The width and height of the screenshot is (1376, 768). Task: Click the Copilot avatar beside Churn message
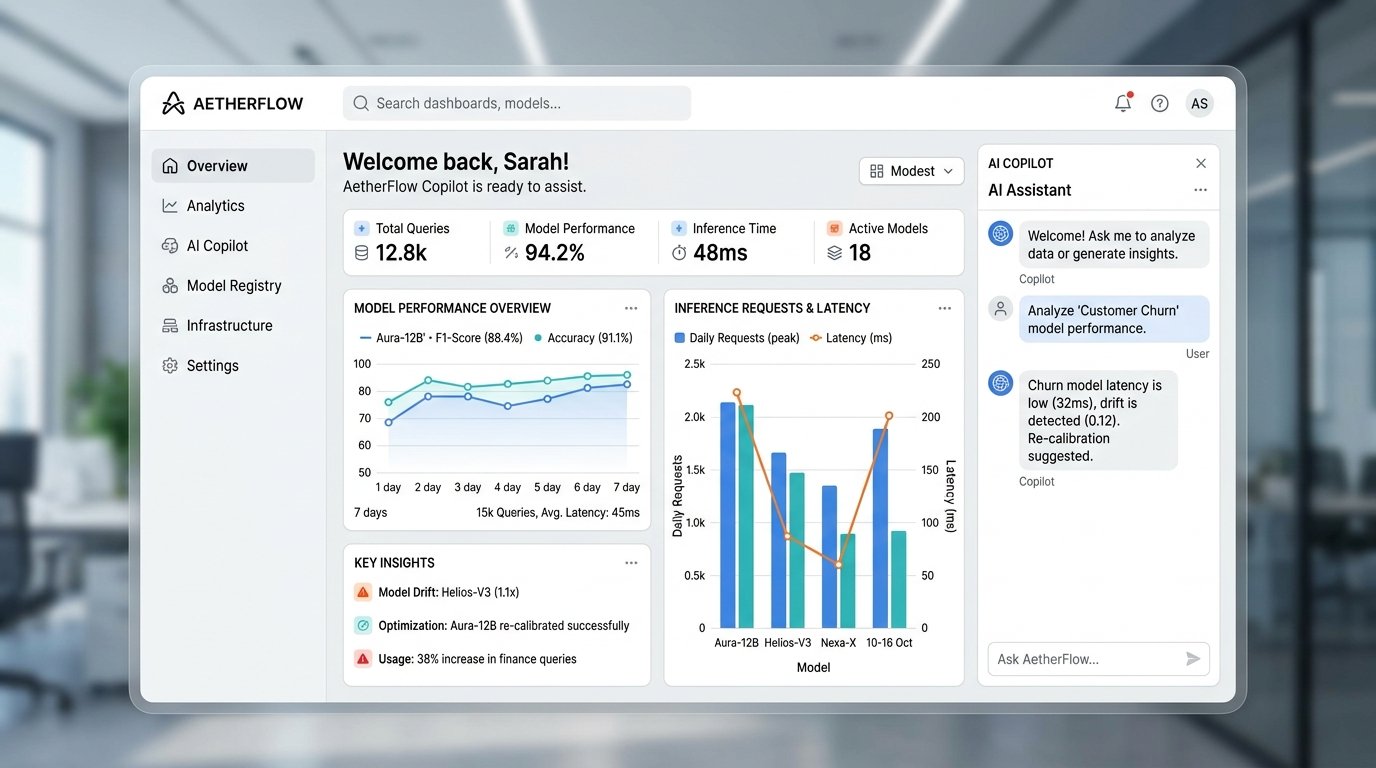(x=1001, y=383)
